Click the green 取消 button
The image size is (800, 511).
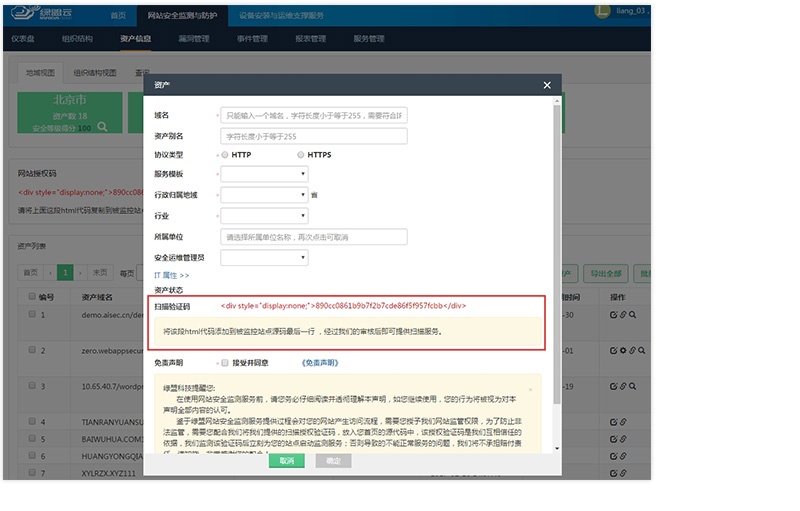(x=286, y=461)
